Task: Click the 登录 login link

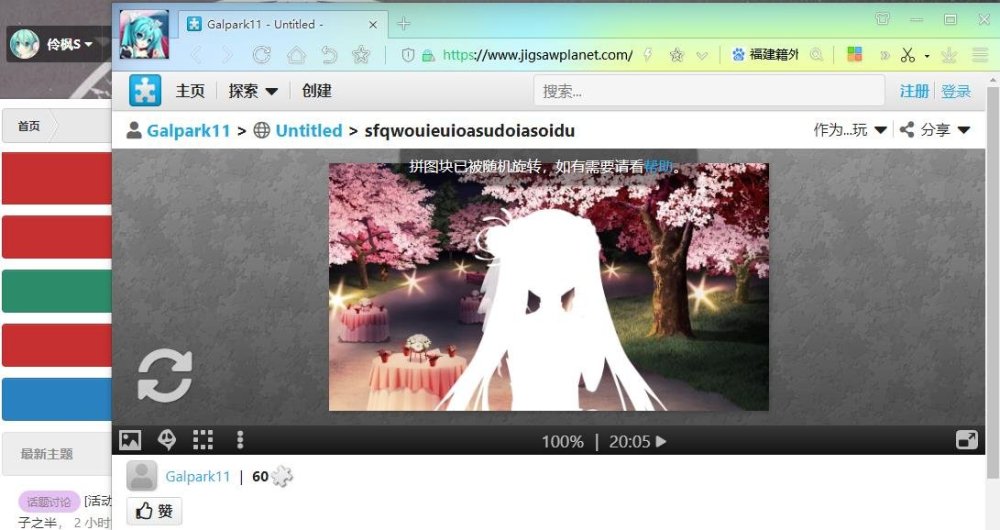Action: [956, 91]
